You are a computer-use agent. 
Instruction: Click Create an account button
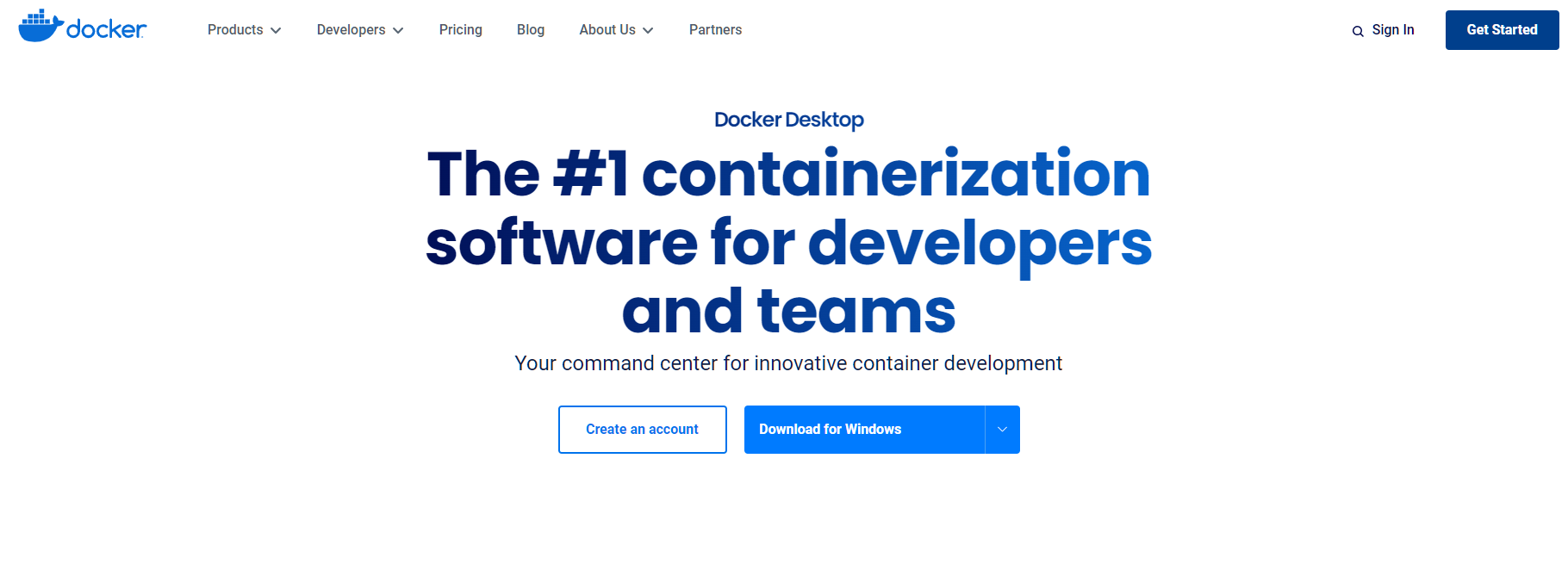click(x=643, y=430)
